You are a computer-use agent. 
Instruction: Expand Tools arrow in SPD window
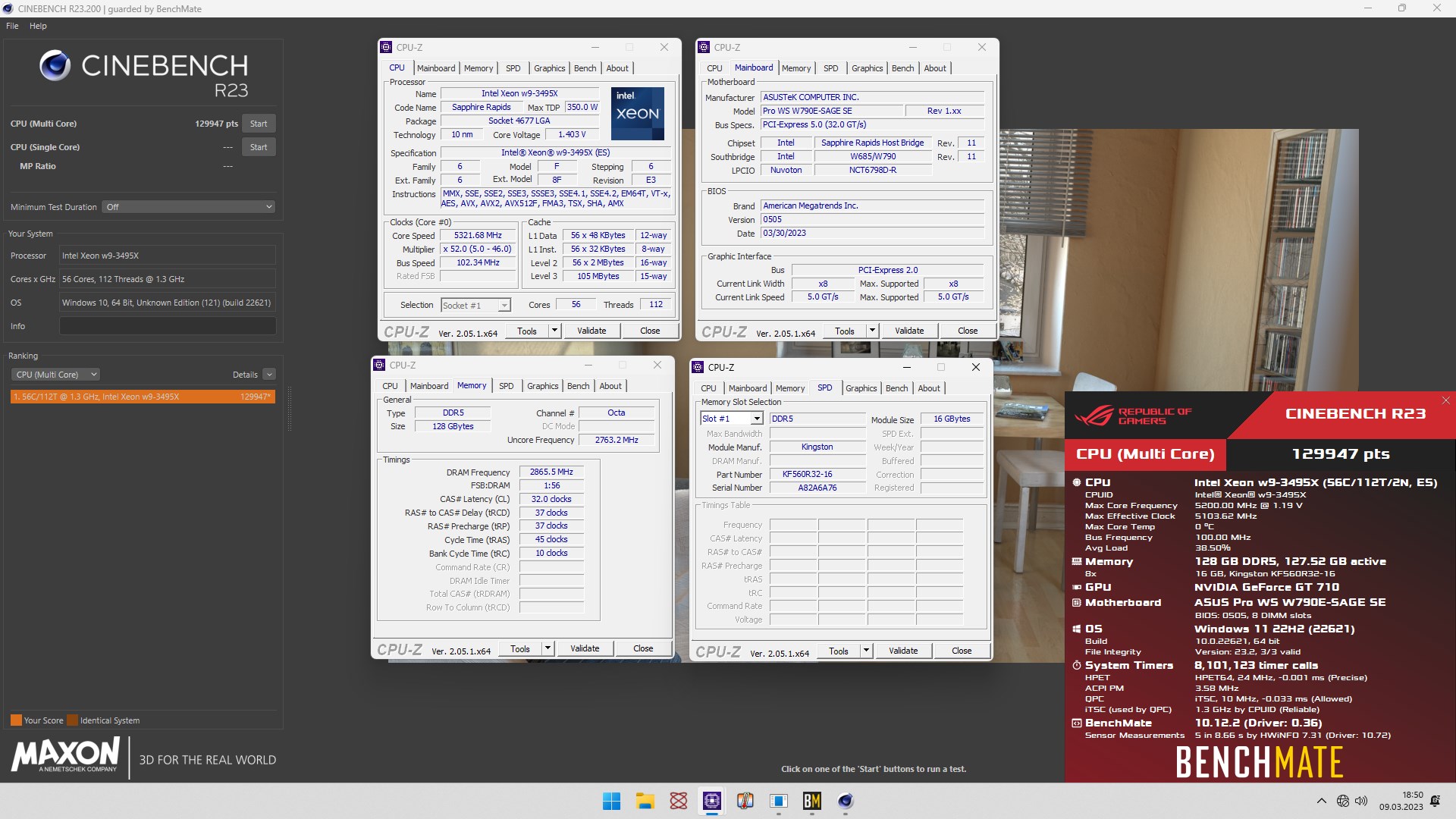tap(866, 651)
